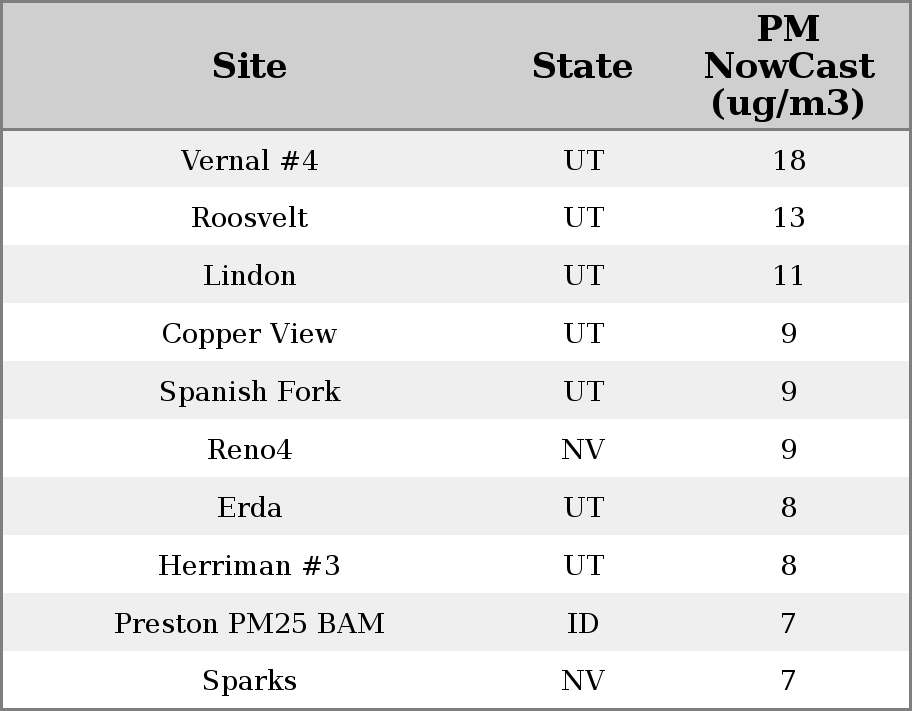The image size is (912, 711).
Task: Click the Lindon site name
Action: coord(249,276)
